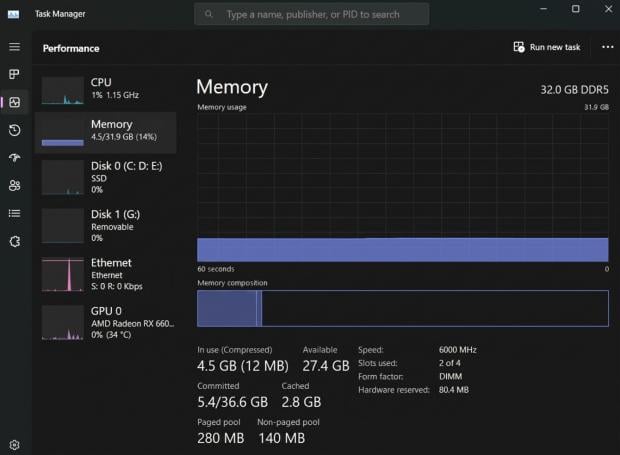Open the Services page puzzle icon

click(x=15, y=242)
